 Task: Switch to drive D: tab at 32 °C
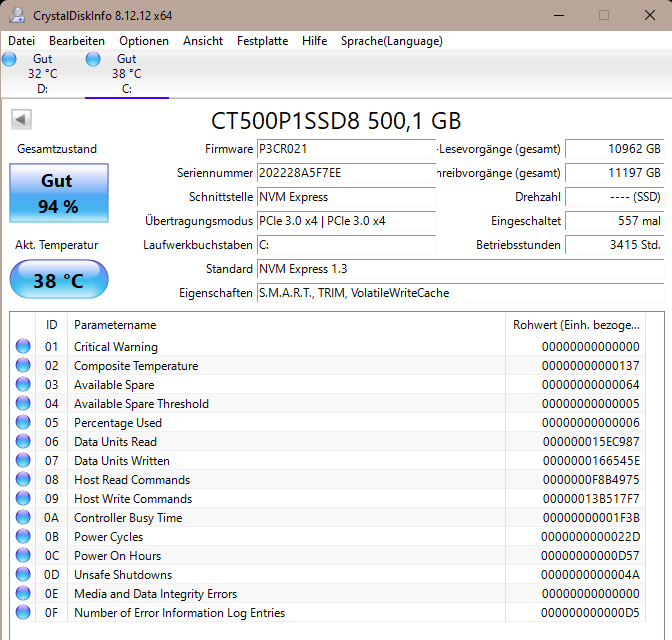coord(42,74)
